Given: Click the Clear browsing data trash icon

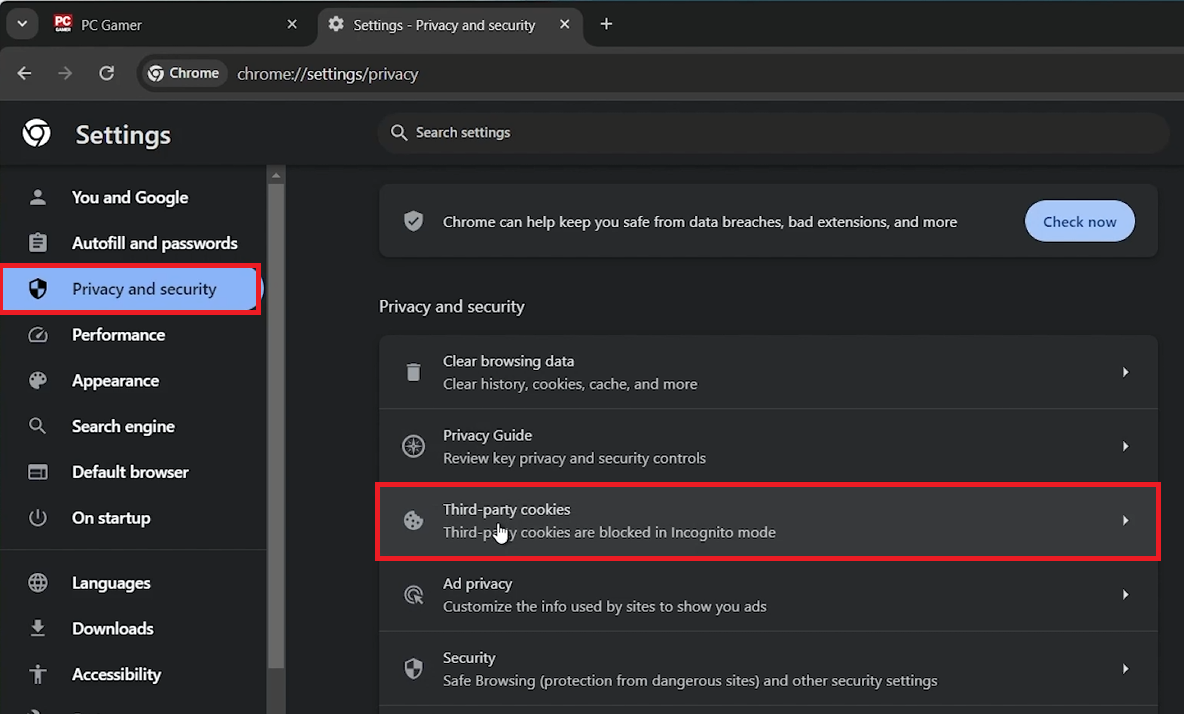Looking at the screenshot, I should (x=414, y=372).
